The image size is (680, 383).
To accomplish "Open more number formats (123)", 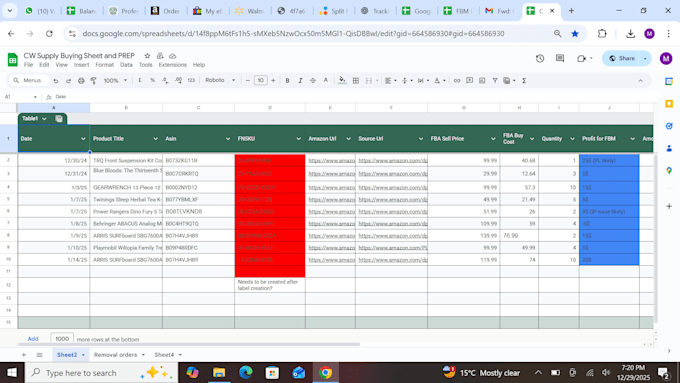I will click(191, 80).
